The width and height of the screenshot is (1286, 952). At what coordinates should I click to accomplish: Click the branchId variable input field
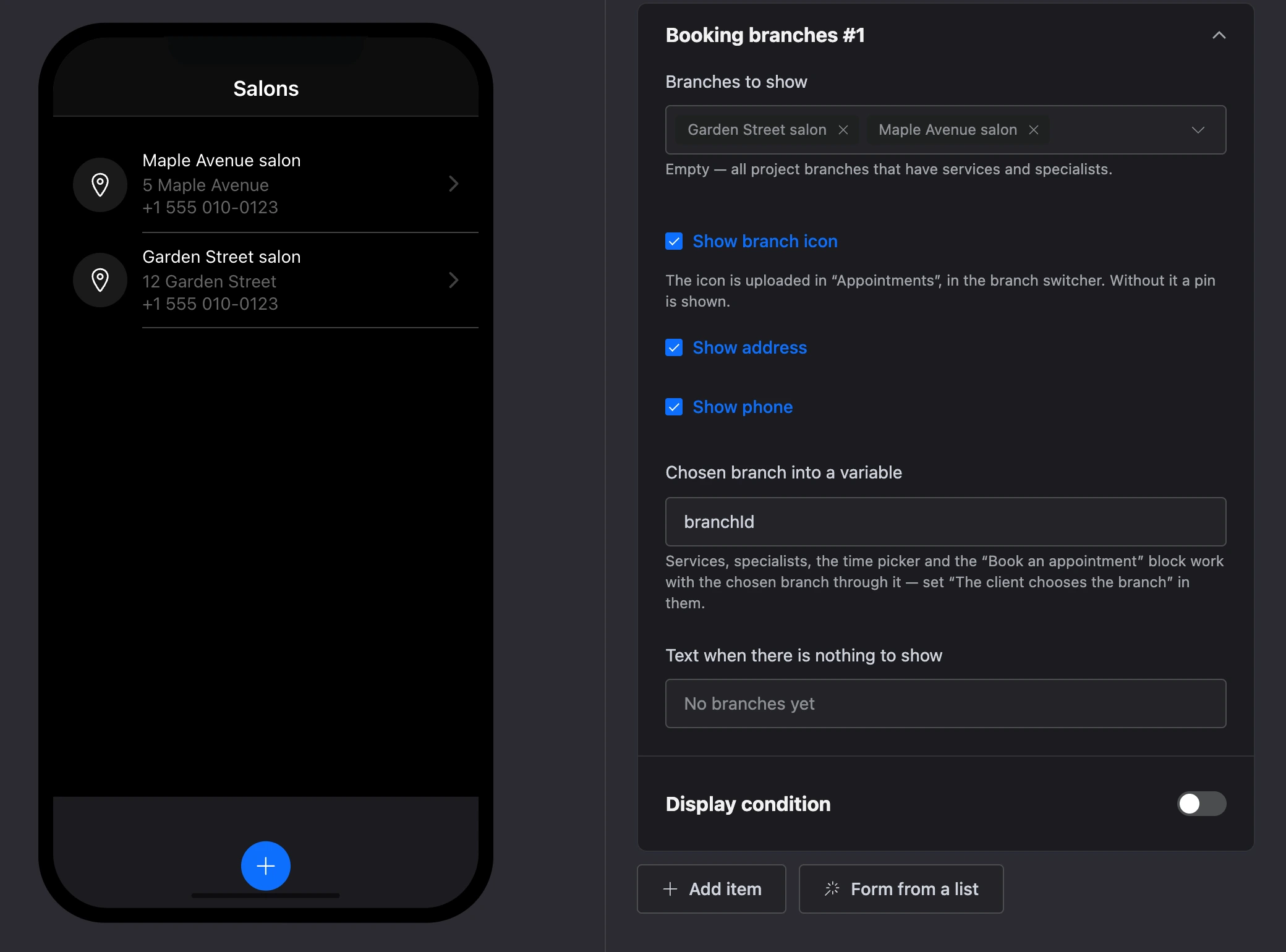945,522
